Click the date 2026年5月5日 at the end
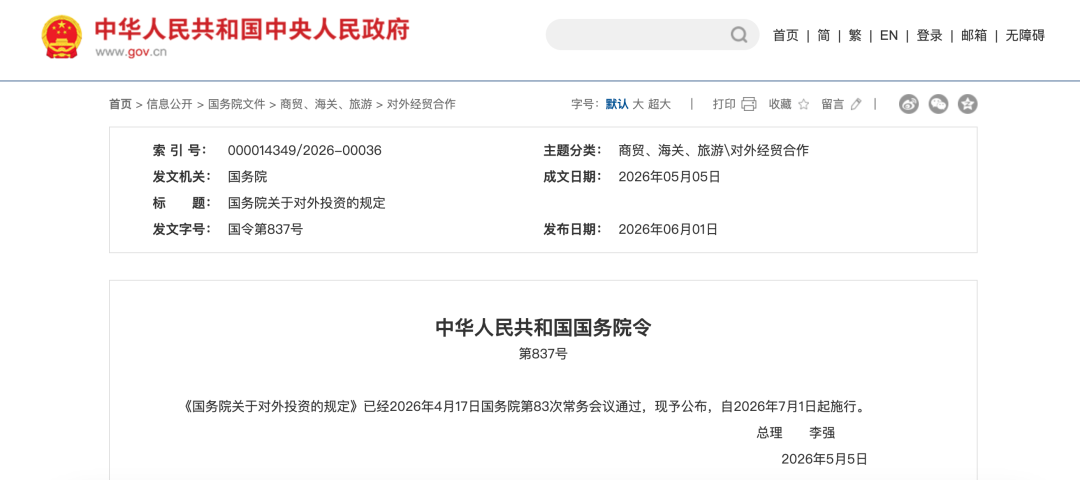1080x480 pixels. (x=824, y=459)
